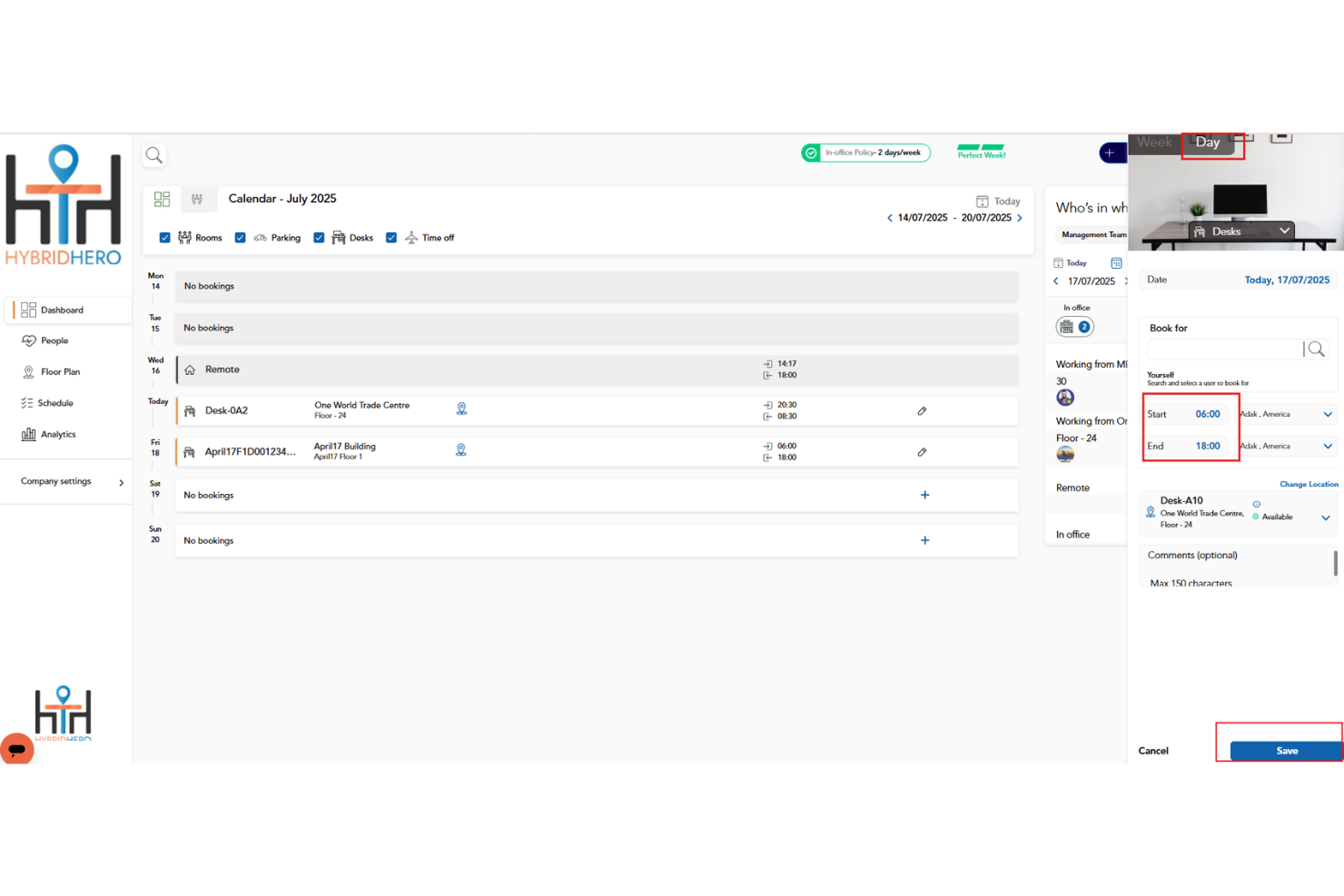1344x896 pixels.
Task: Check the In-office Policy 2 days/week progress badge
Action: click(865, 153)
